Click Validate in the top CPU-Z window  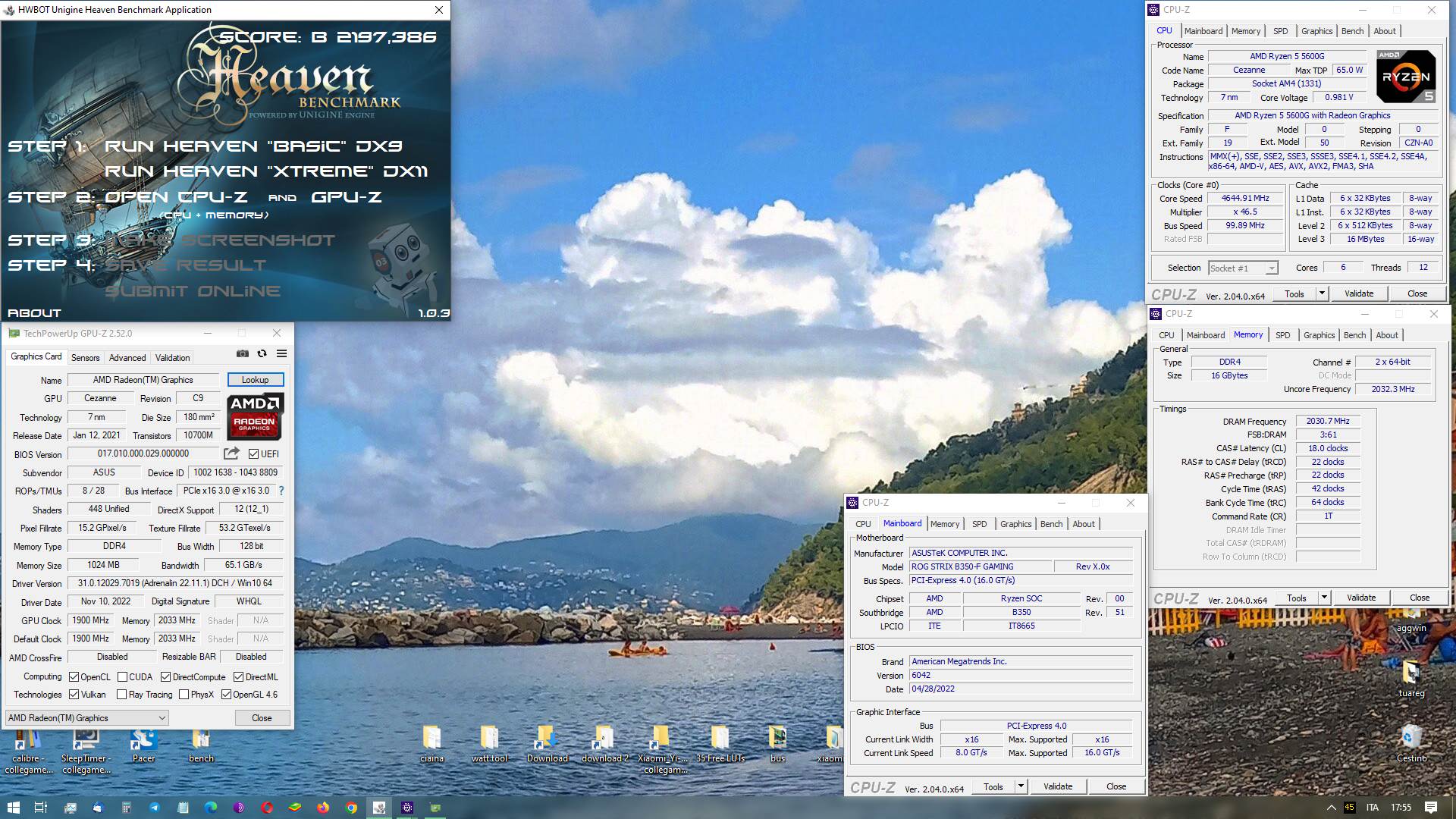point(1358,293)
